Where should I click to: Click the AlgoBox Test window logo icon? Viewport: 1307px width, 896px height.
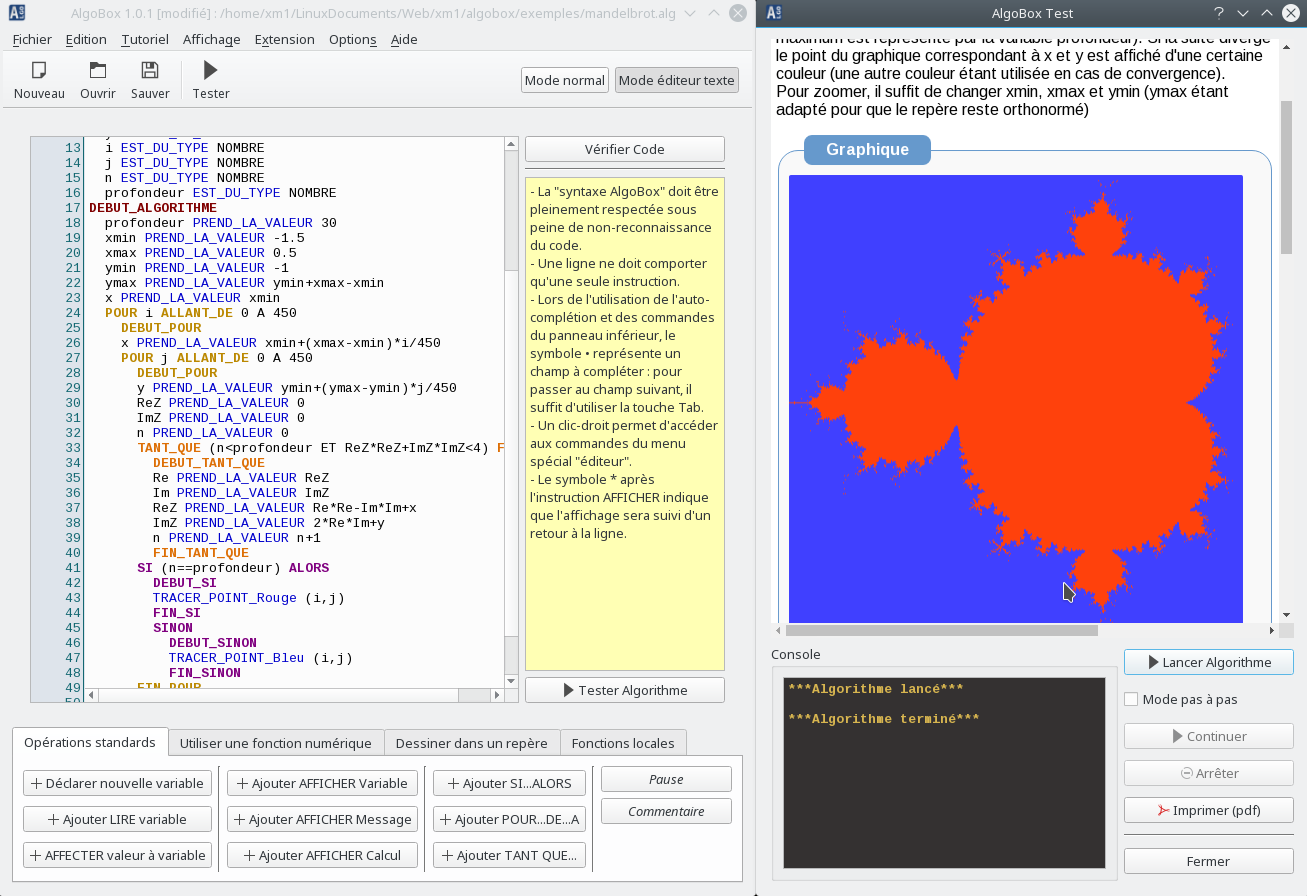[774, 13]
